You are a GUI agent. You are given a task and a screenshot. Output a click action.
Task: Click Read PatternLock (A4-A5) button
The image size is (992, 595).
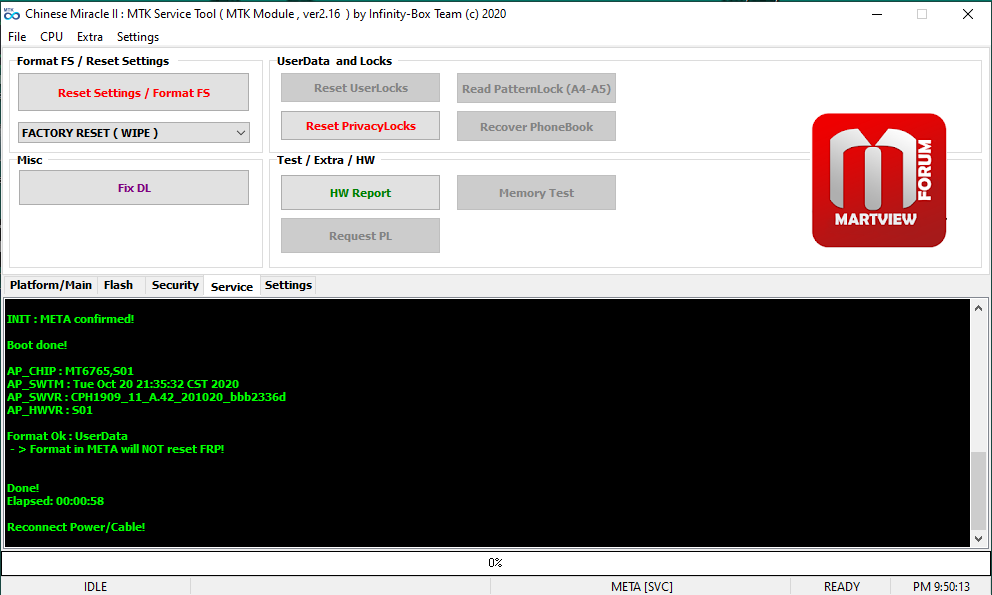pos(536,89)
